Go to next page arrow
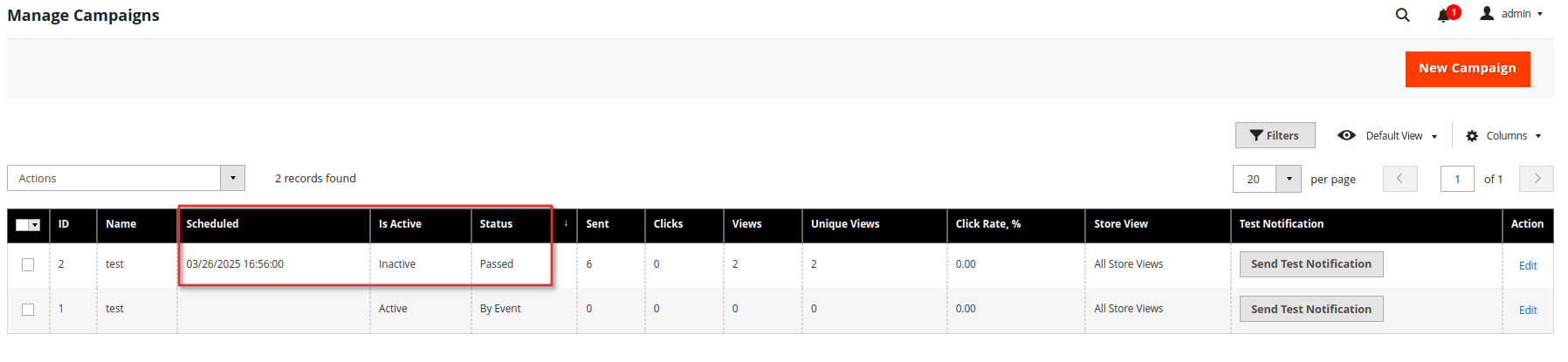The width and height of the screenshot is (1568, 362). 1537,178
